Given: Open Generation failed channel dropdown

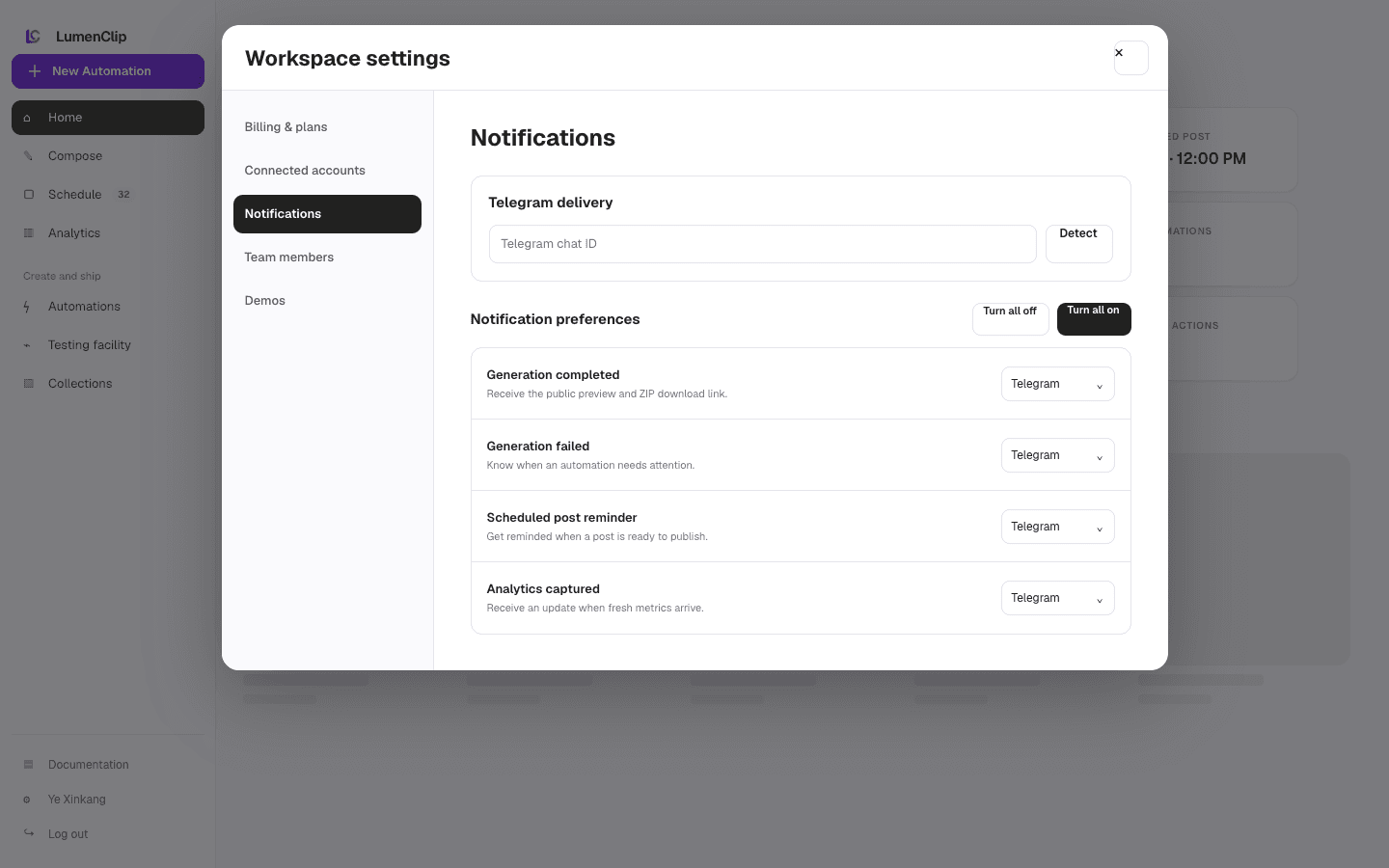Looking at the screenshot, I should (1057, 455).
